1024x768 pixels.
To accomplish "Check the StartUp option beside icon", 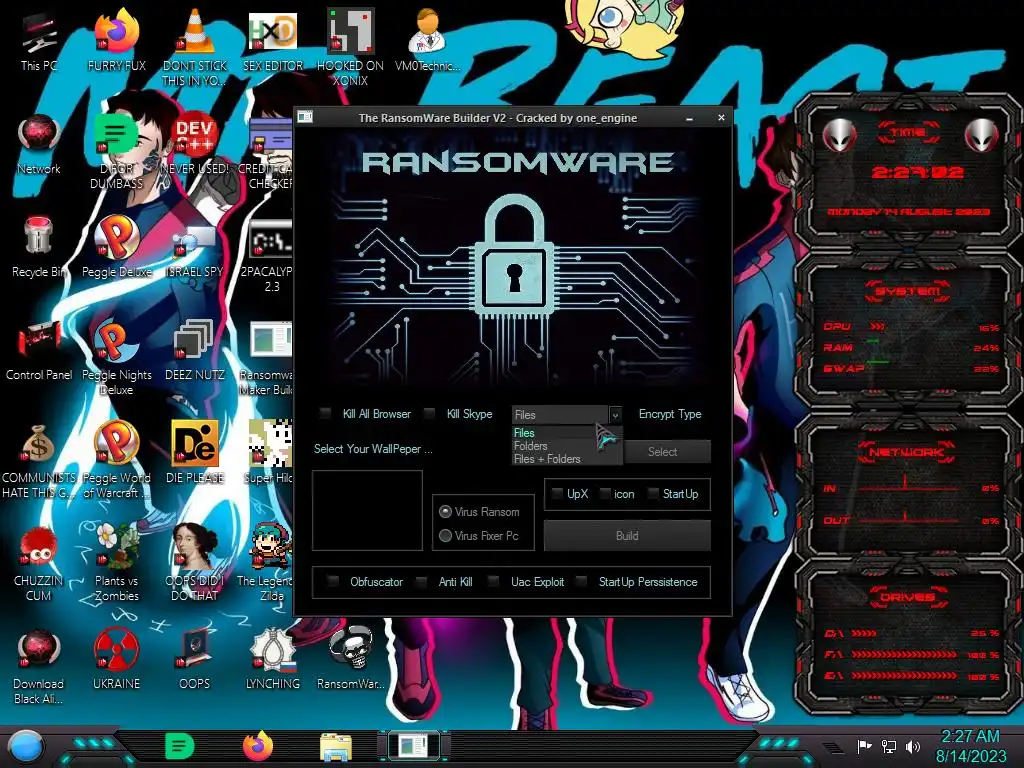I will [x=653, y=494].
